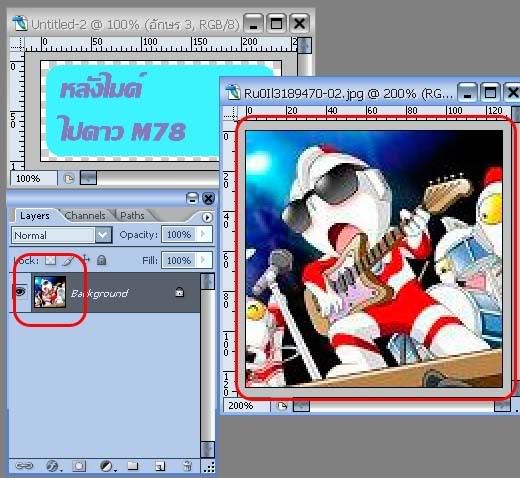Hide the Background layer with eye icon
520x478 pixels.
(x=19, y=292)
